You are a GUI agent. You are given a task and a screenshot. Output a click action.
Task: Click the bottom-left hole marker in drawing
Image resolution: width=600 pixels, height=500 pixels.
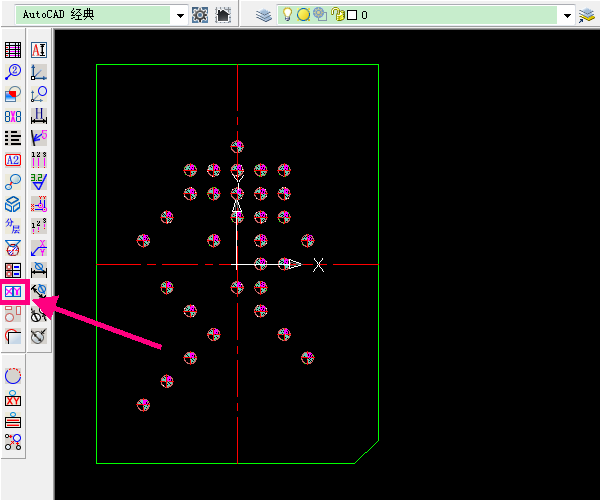tap(143, 405)
